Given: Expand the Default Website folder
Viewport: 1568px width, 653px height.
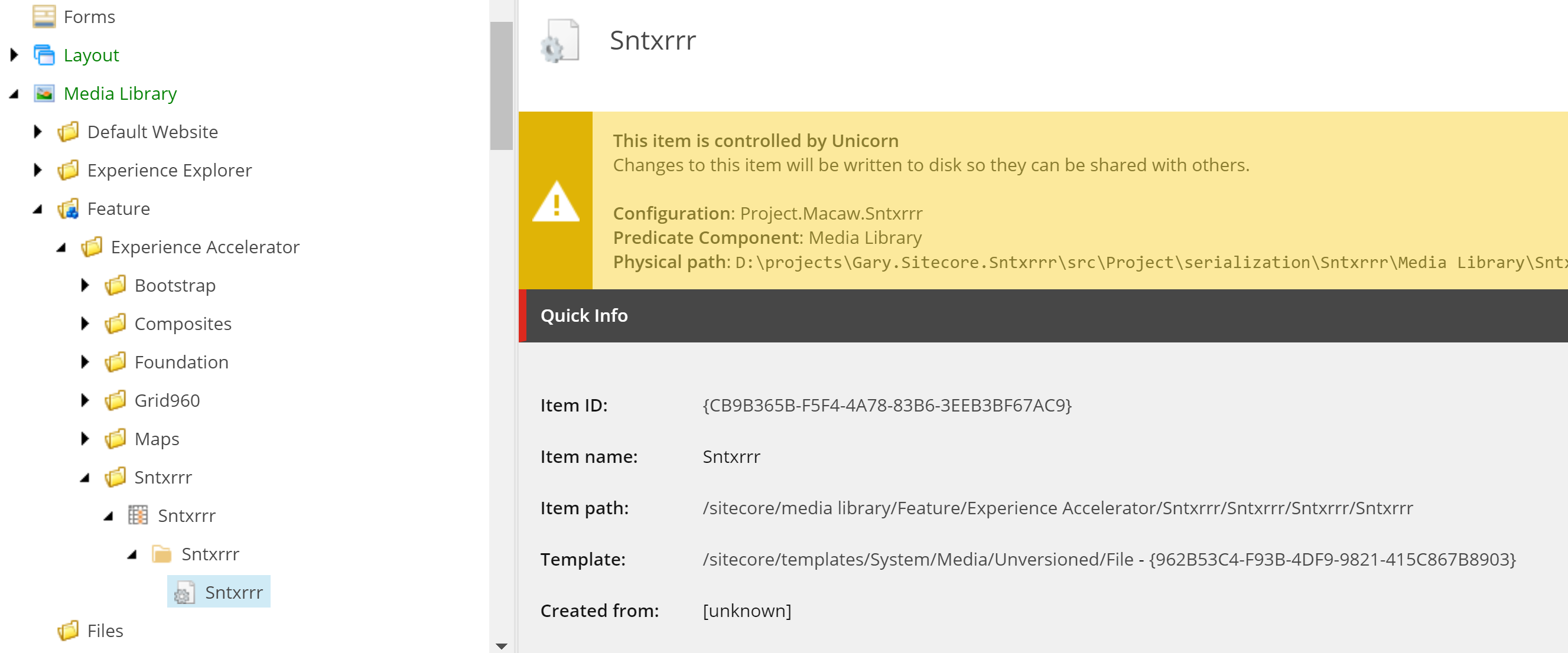Looking at the screenshot, I should click(x=38, y=132).
